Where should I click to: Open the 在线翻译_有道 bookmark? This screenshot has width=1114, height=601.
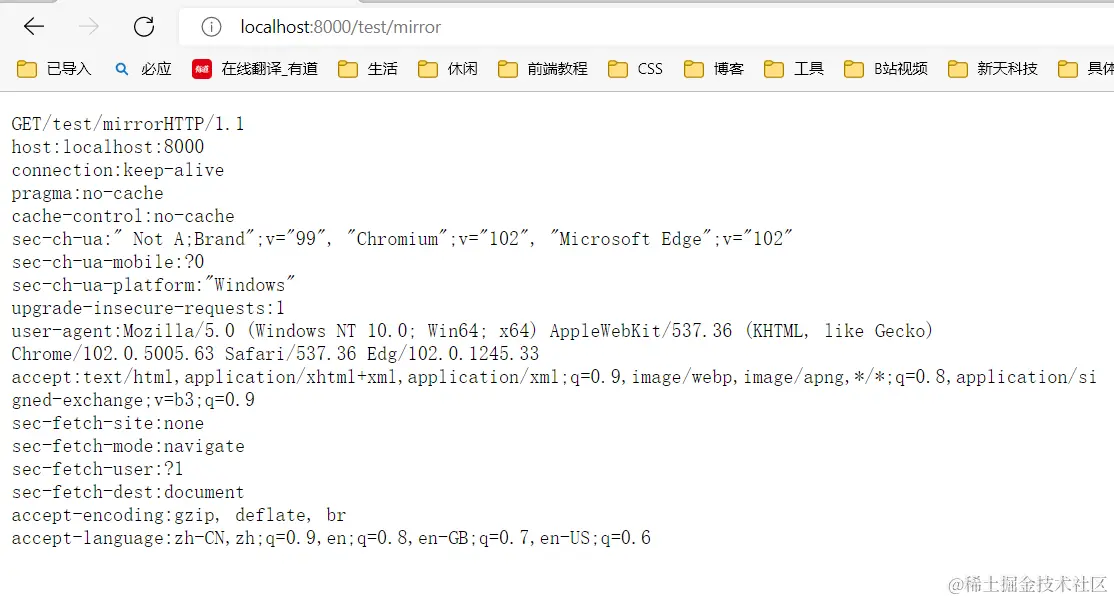click(255, 69)
